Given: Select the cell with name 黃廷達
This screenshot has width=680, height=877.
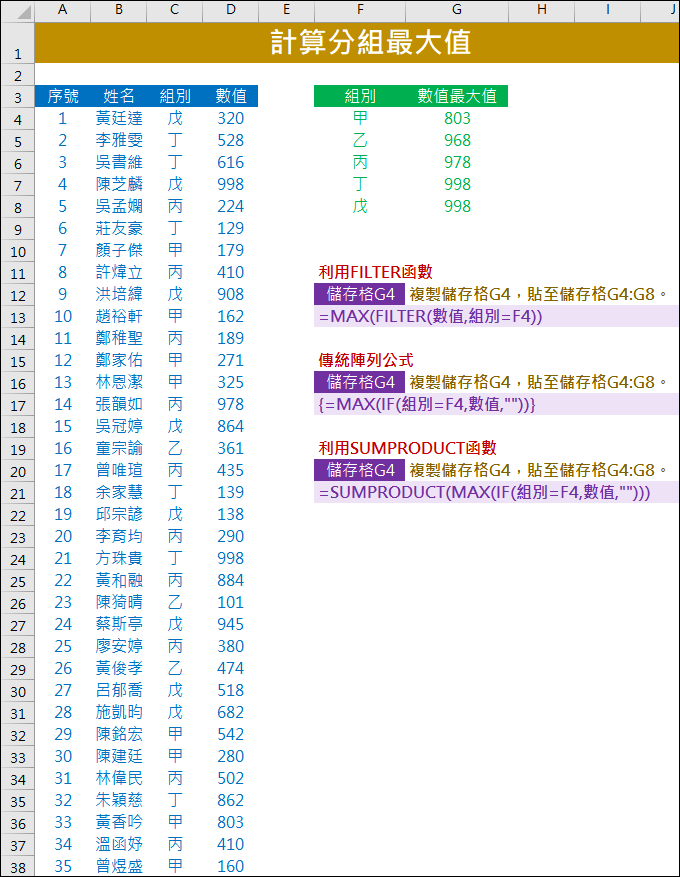Looking at the screenshot, I should [x=119, y=118].
